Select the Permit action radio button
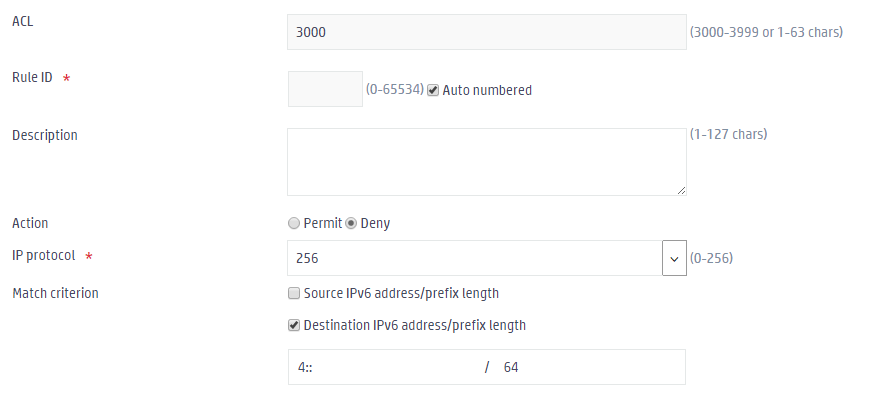Viewport: 875px width, 396px height. pyautogui.click(x=294, y=223)
